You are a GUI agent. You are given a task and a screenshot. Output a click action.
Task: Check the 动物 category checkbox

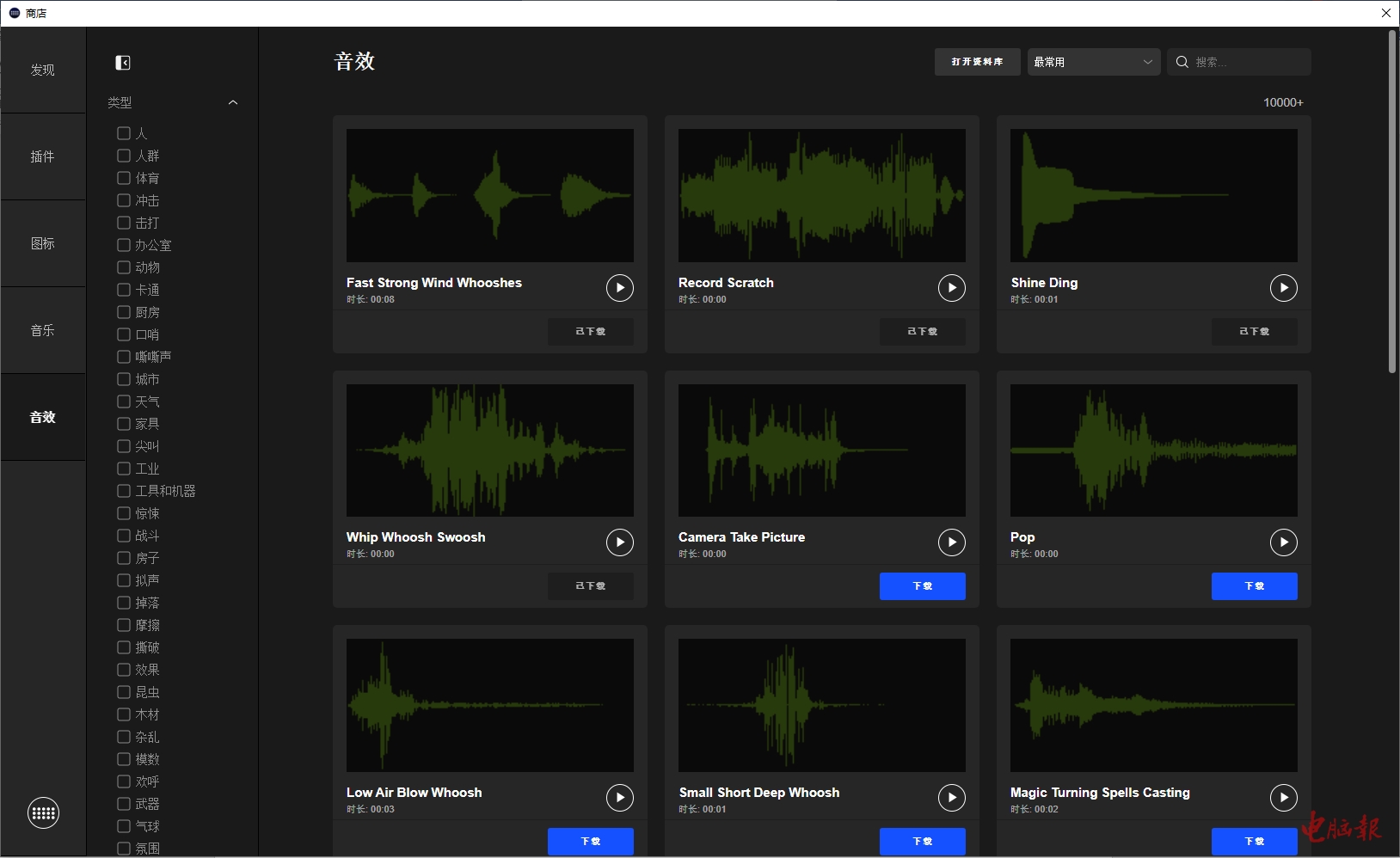coord(124,267)
